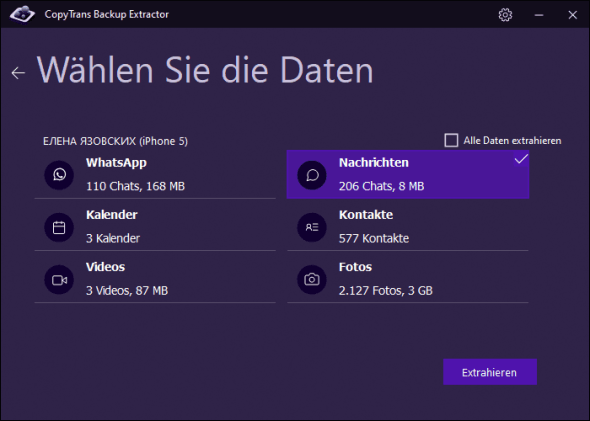The image size is (590, 421).
Task: Select the Fotos camera icon
Action: pyautogui.click(x=312, y=280)
